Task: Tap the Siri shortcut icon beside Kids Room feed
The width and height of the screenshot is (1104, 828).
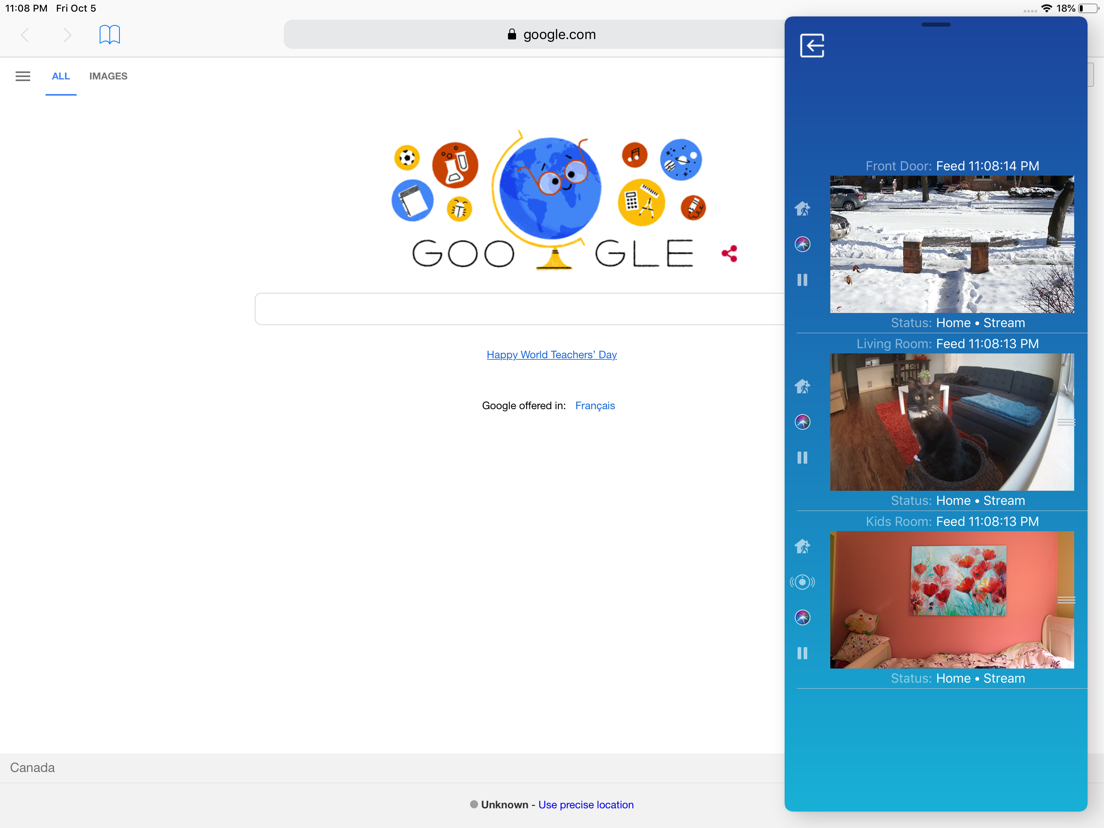Action: tap(802, 617)
